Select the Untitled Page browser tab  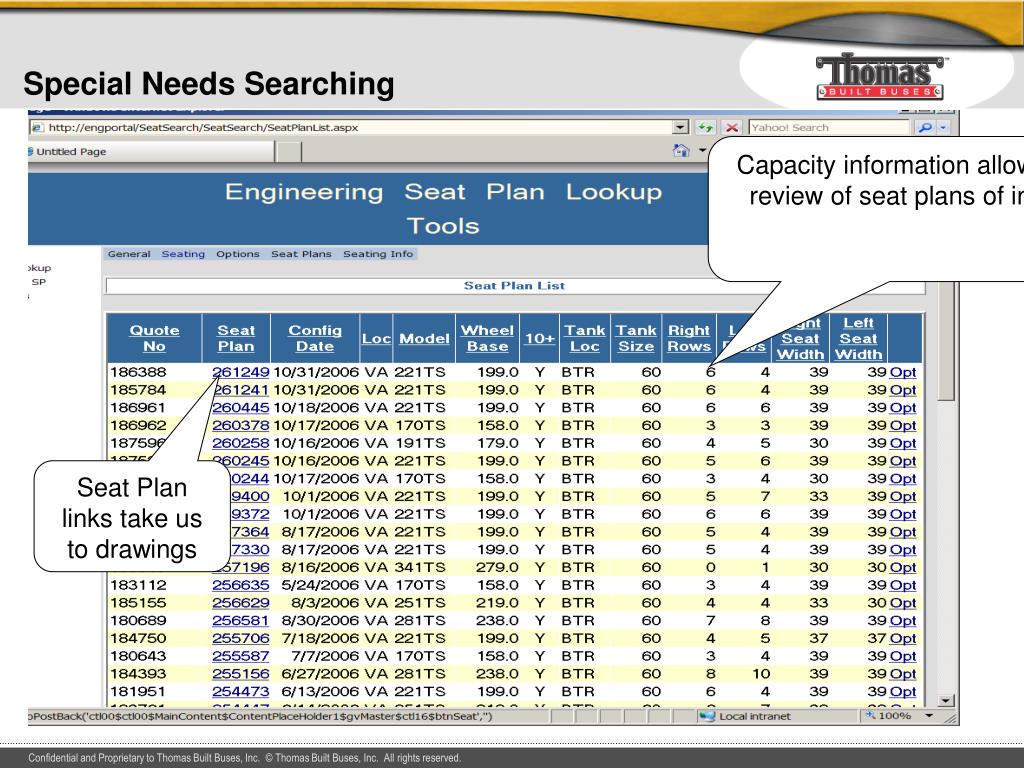point(150,152)
